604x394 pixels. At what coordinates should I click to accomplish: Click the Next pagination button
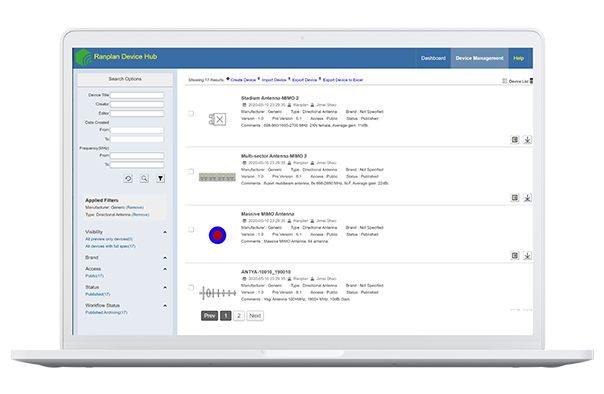click(255, 316)
